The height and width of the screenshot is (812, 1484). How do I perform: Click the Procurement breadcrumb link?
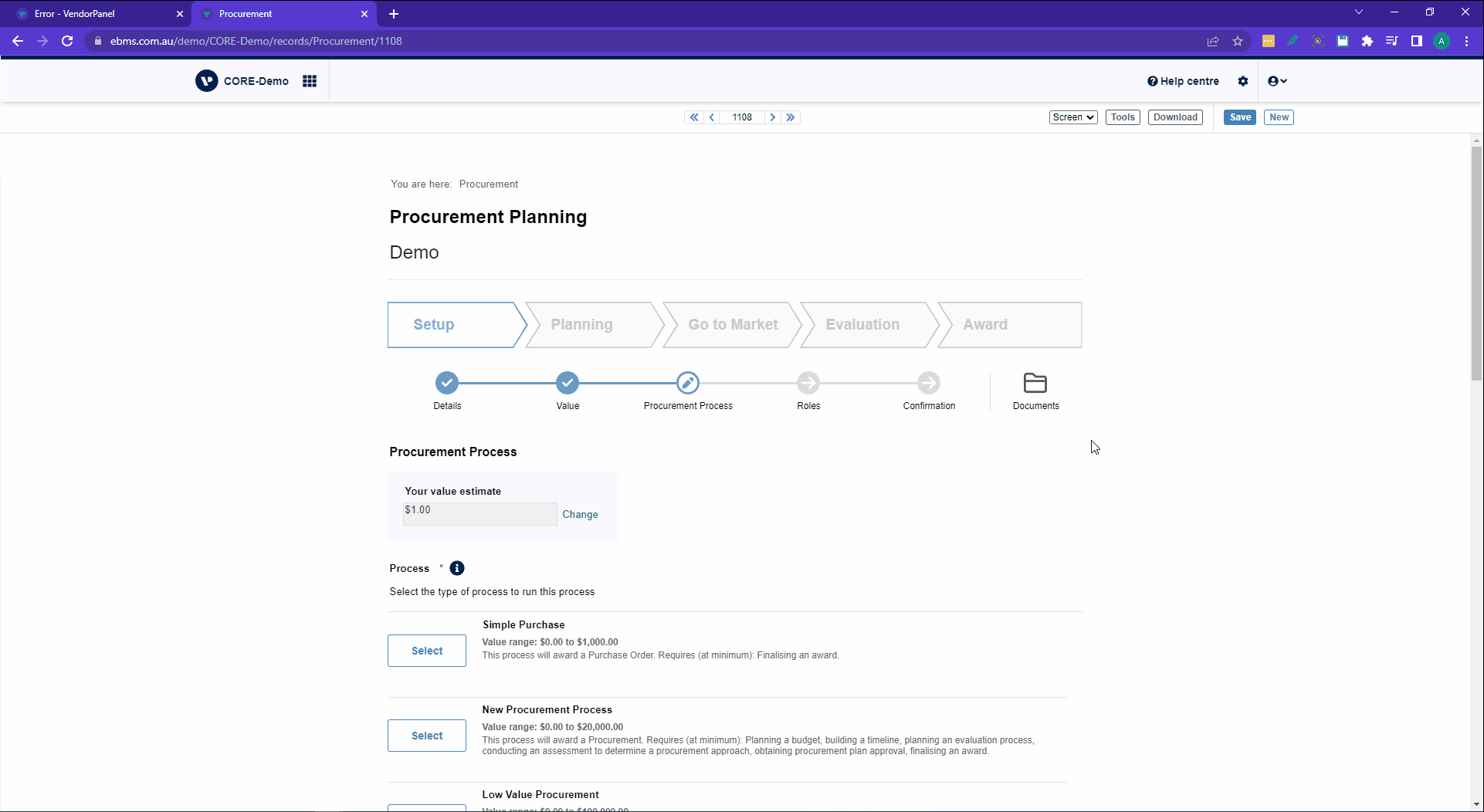488,184
